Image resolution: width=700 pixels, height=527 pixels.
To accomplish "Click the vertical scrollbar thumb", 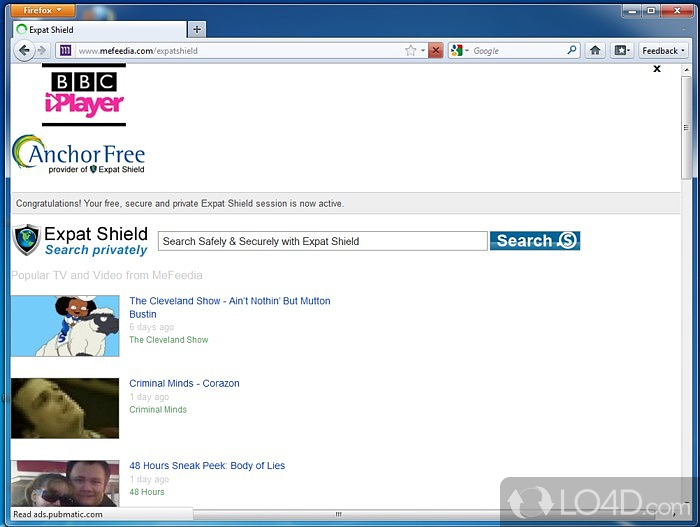I will pos(686,127).
